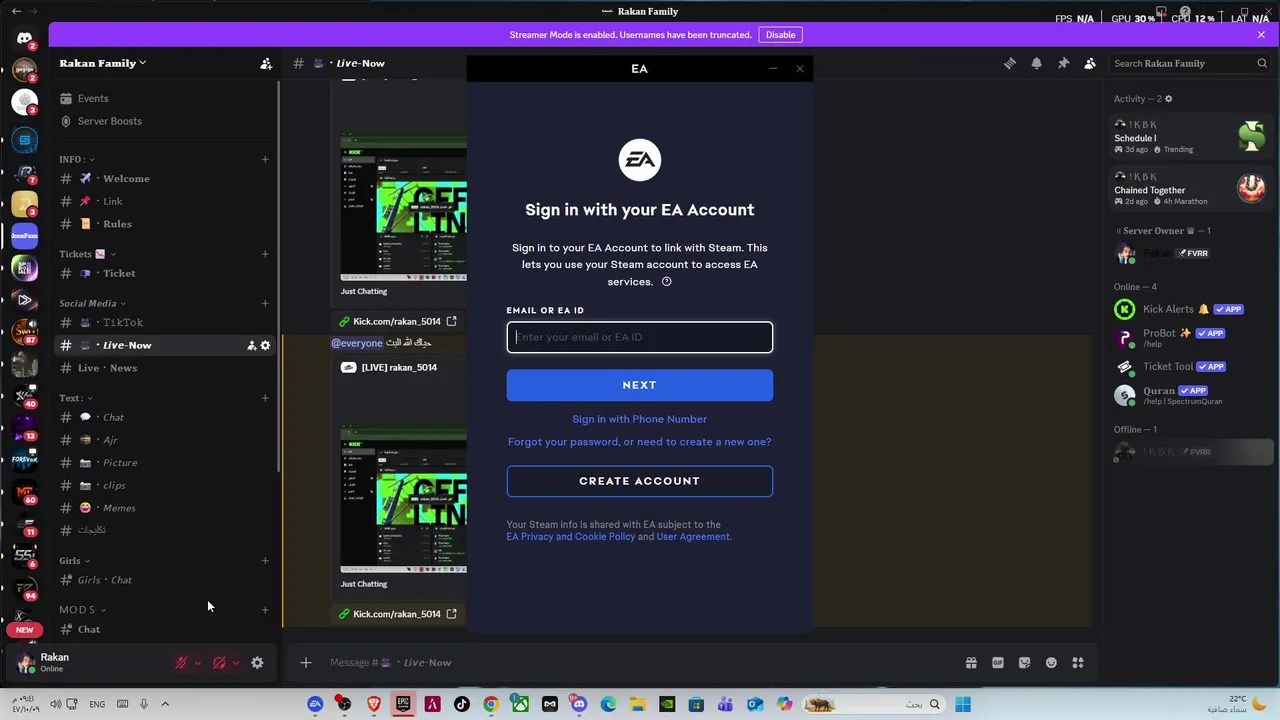This screenshot has width=1280, height=720.
Task: Open Epic Games Launcher in taskbar
Action: click(x=403, y=704)
